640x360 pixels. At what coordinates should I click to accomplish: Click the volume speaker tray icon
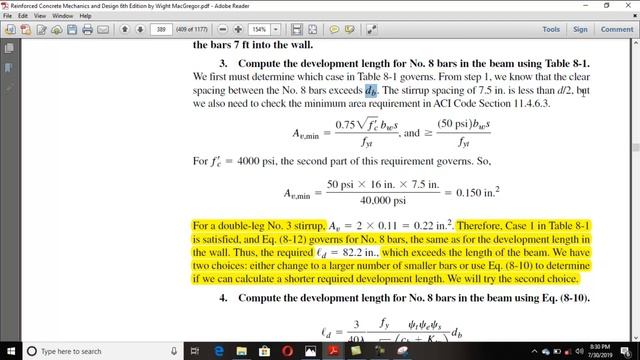tap(579, 351)
